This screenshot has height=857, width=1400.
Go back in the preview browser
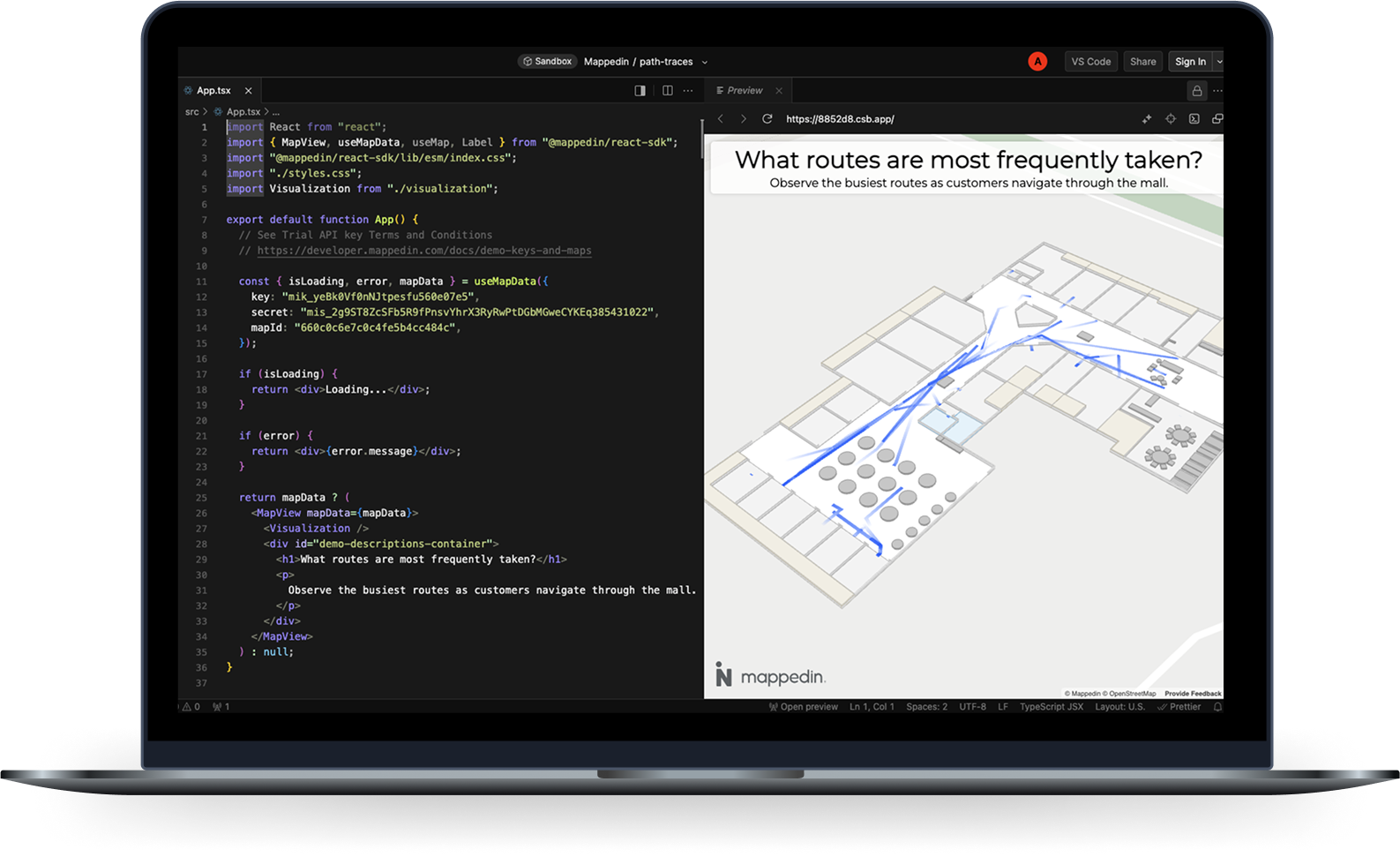point(721,119)
